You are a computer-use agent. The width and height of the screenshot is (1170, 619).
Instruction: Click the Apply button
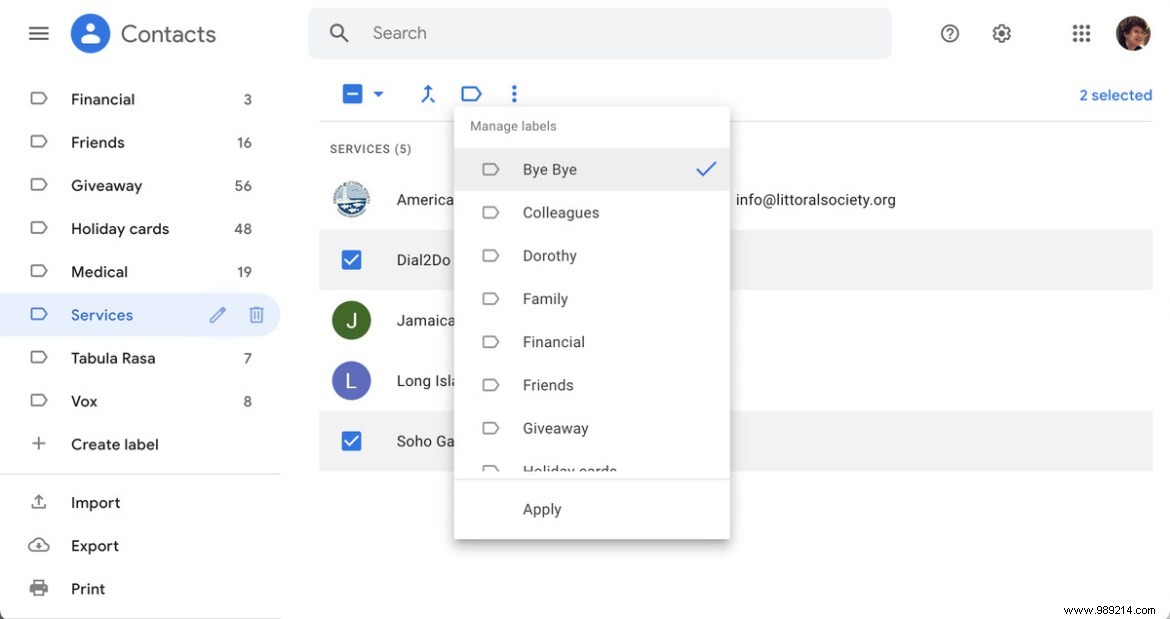click(x=542, y=509)
